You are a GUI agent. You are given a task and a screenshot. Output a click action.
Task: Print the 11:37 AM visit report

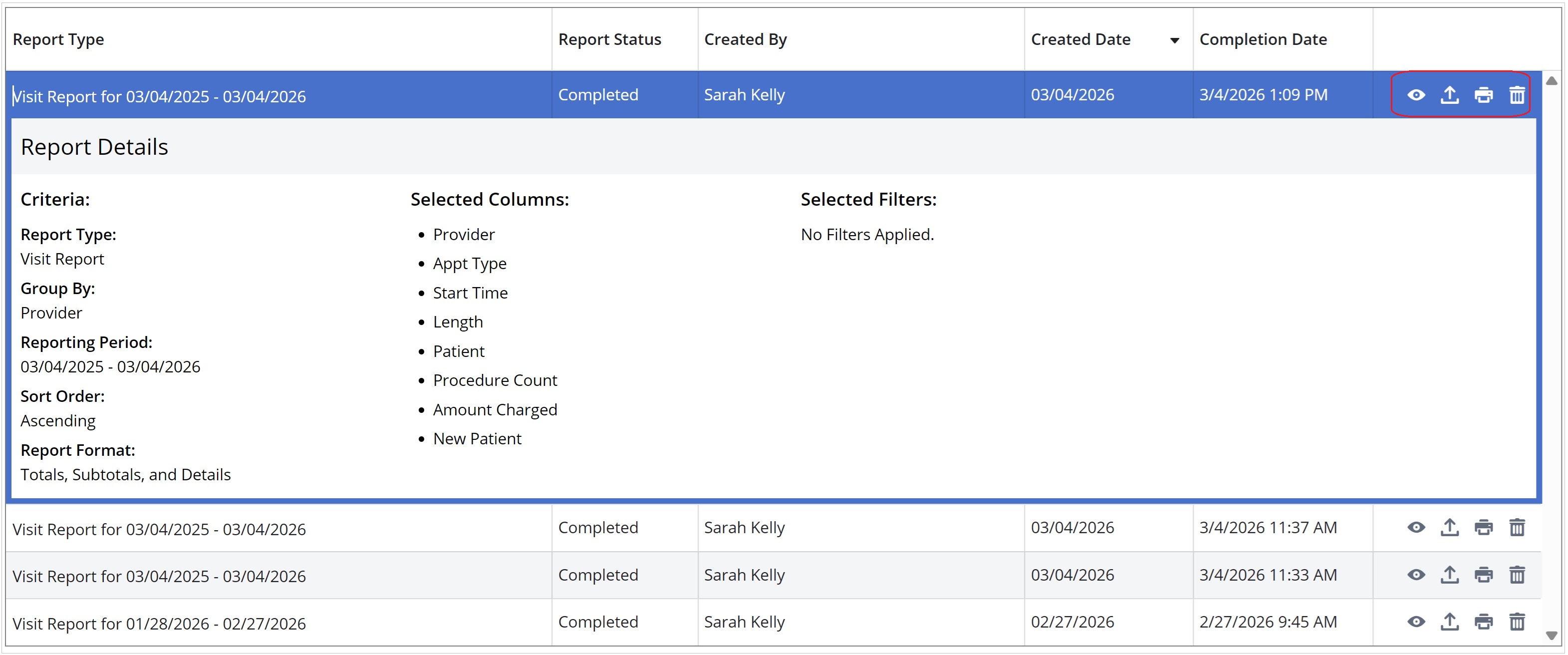pyautogui.click(x=1483, y=527)
